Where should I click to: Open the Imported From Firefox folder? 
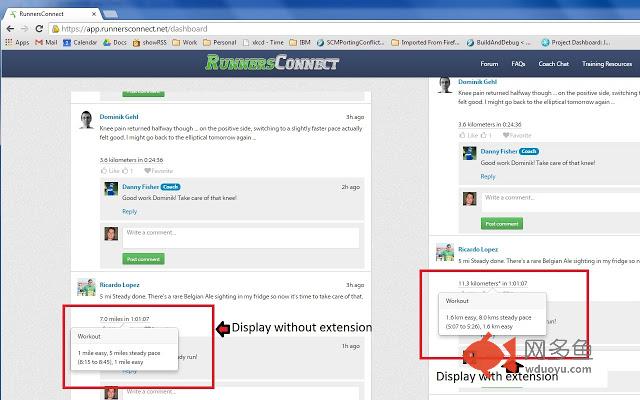coord(425,42)
